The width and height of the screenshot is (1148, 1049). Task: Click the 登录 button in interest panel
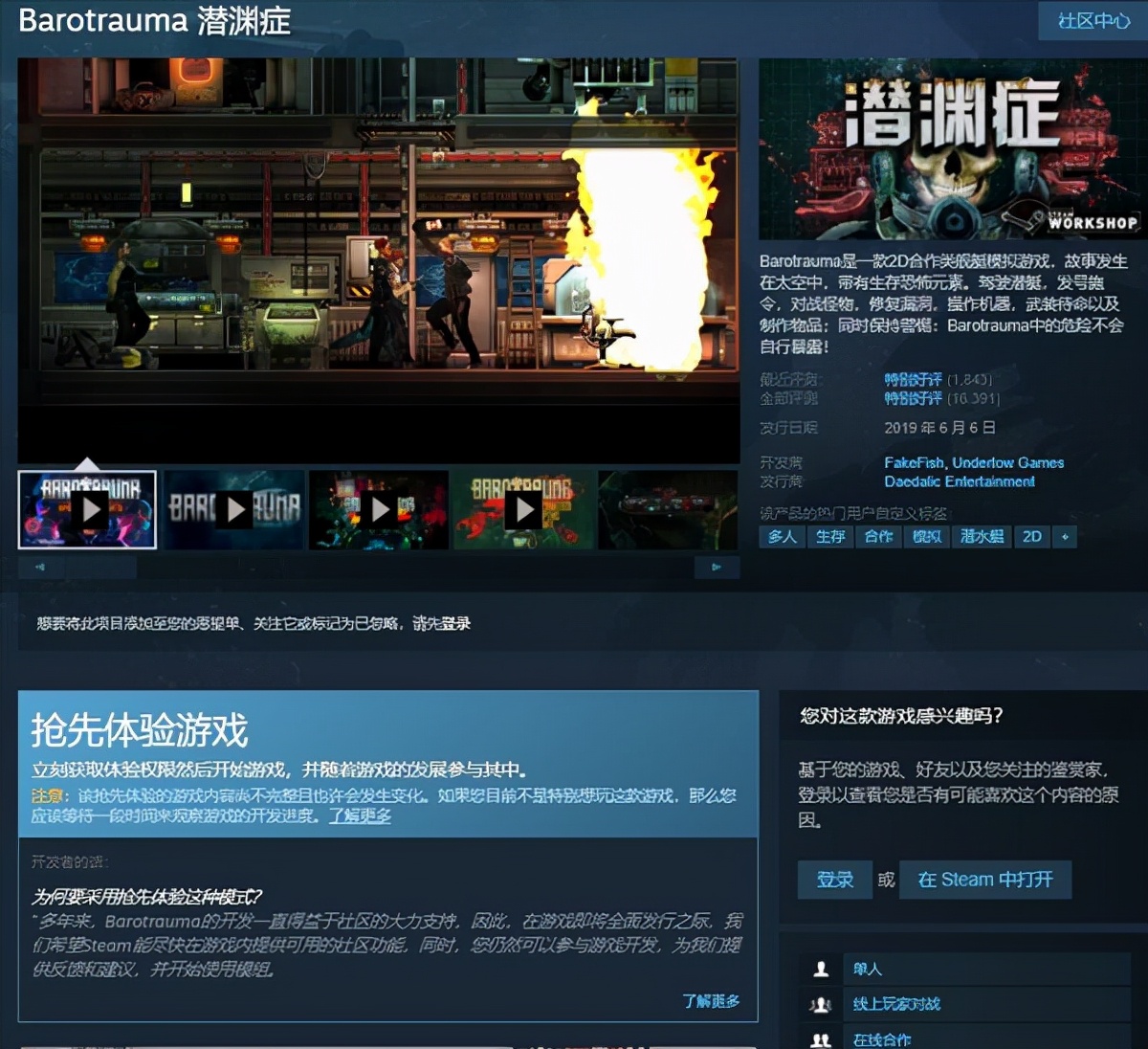click(x=834, y=880)
